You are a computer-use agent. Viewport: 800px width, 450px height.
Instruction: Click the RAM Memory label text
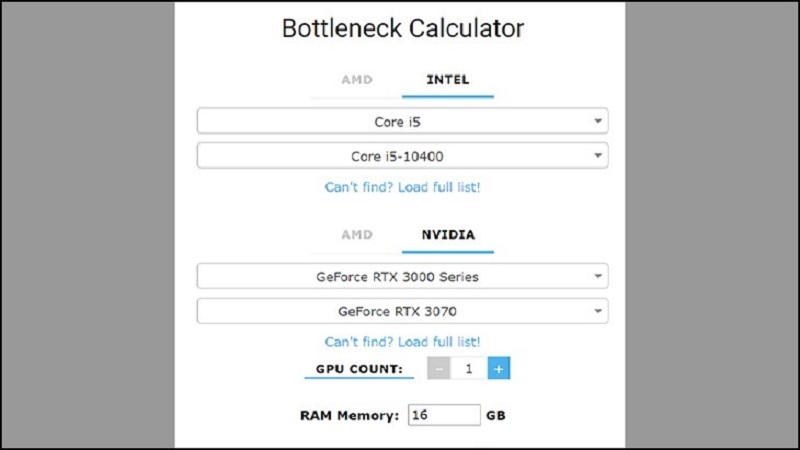point(349,414)
